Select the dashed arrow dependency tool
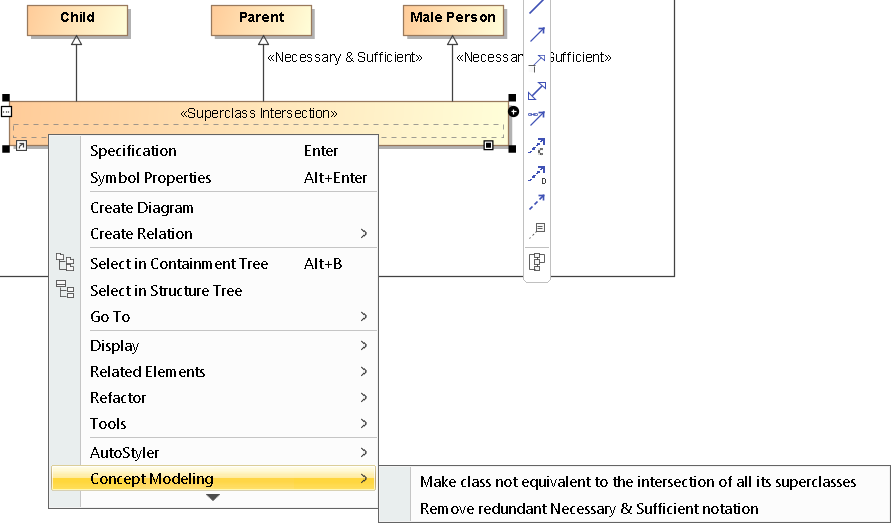This screenshot has width=895, height=527. 537,202
